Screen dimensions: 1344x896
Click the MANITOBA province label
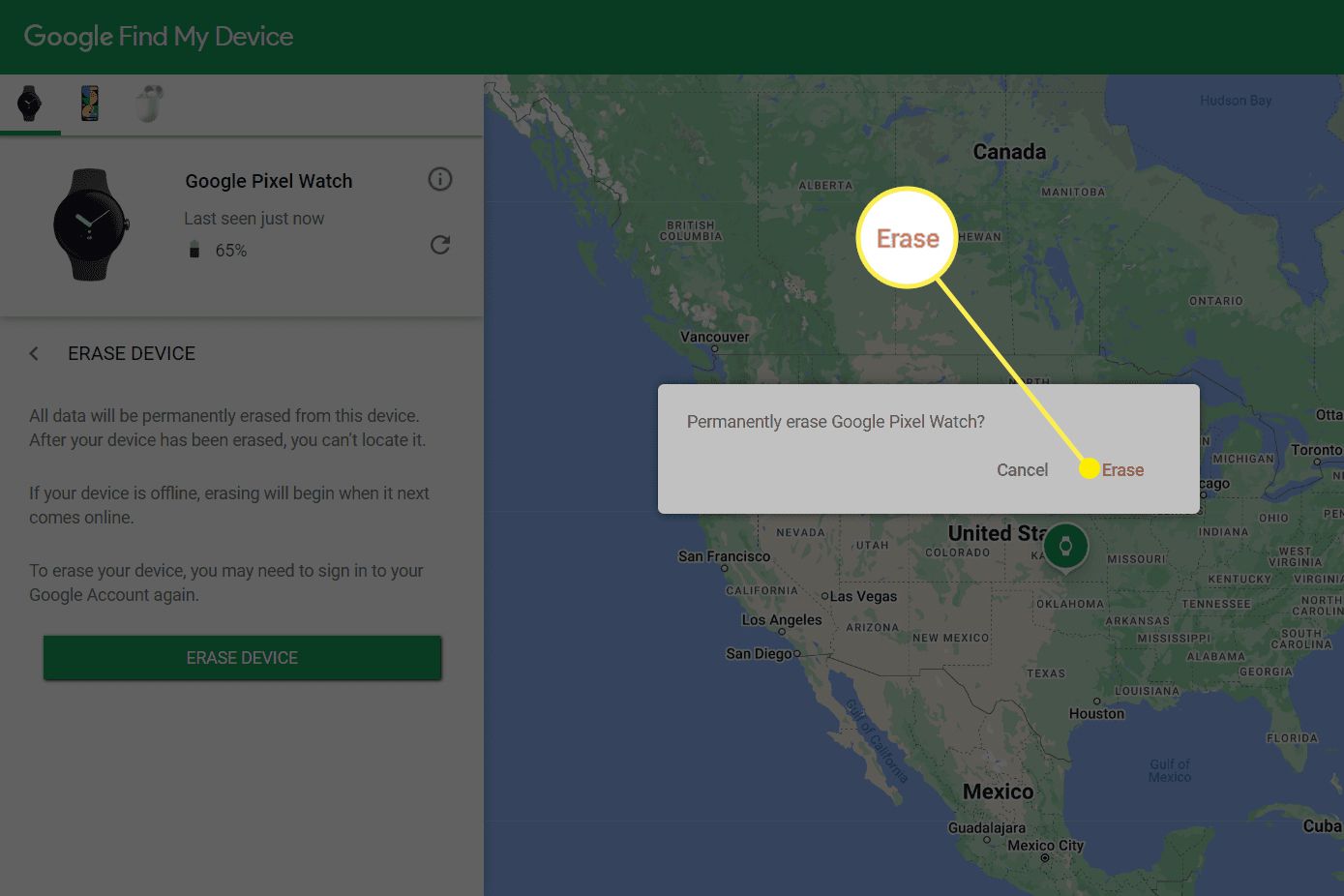pyautogui.click(x=1073, y=192)
